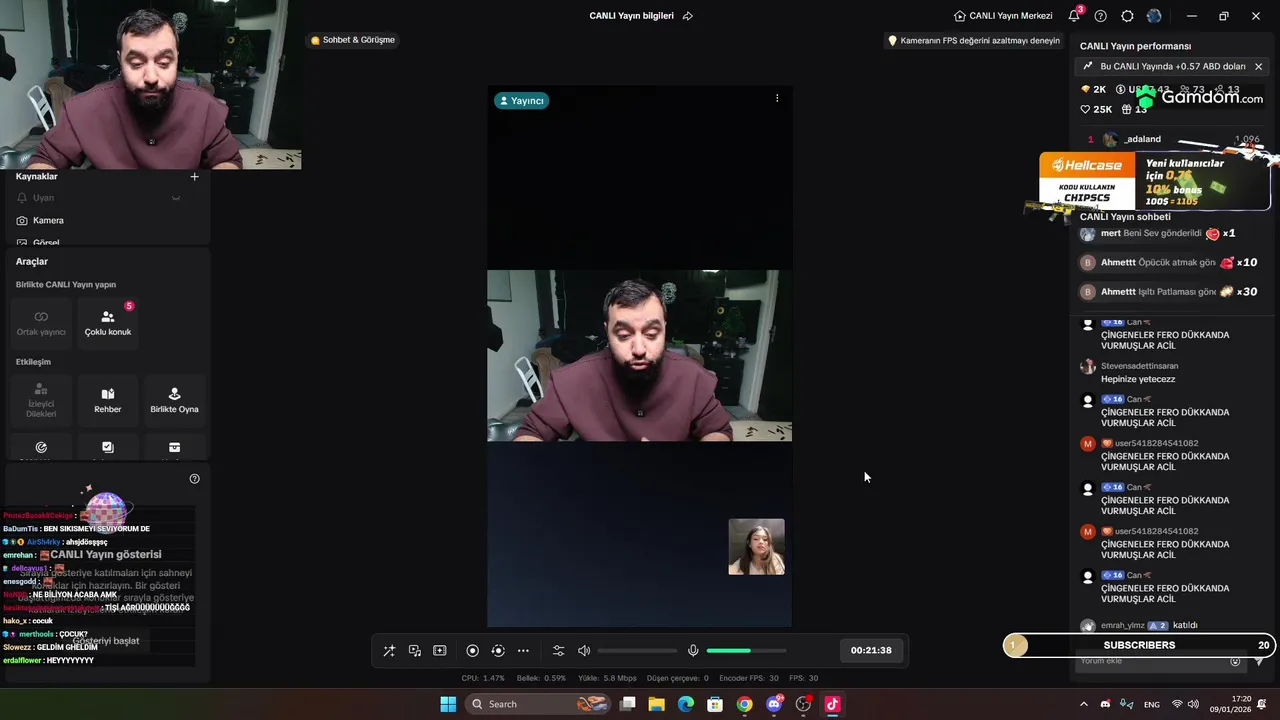Open profile avatar in title bar
This screenshot has height=720, width=1280.
coord(1155,16)
